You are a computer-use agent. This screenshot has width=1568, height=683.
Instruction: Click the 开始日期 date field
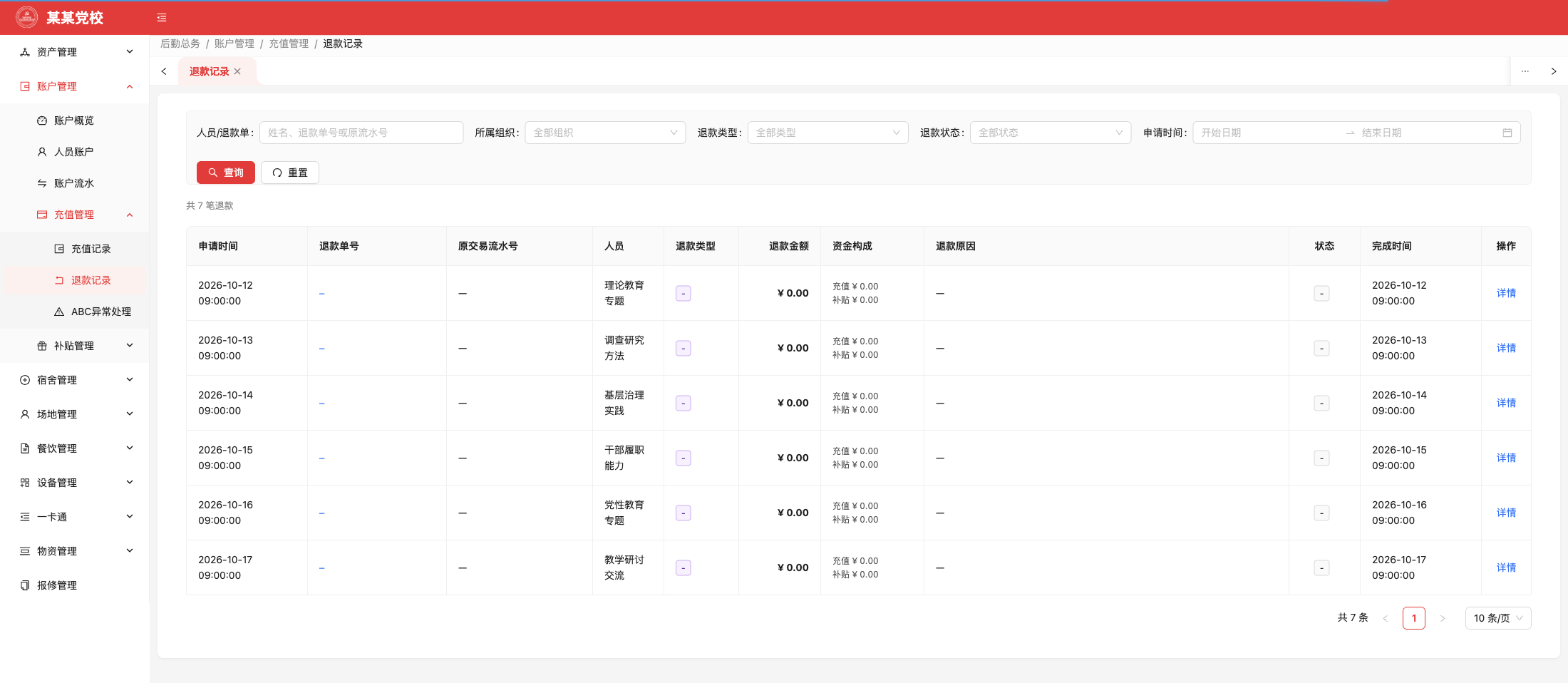click(x=1269, y=133)
